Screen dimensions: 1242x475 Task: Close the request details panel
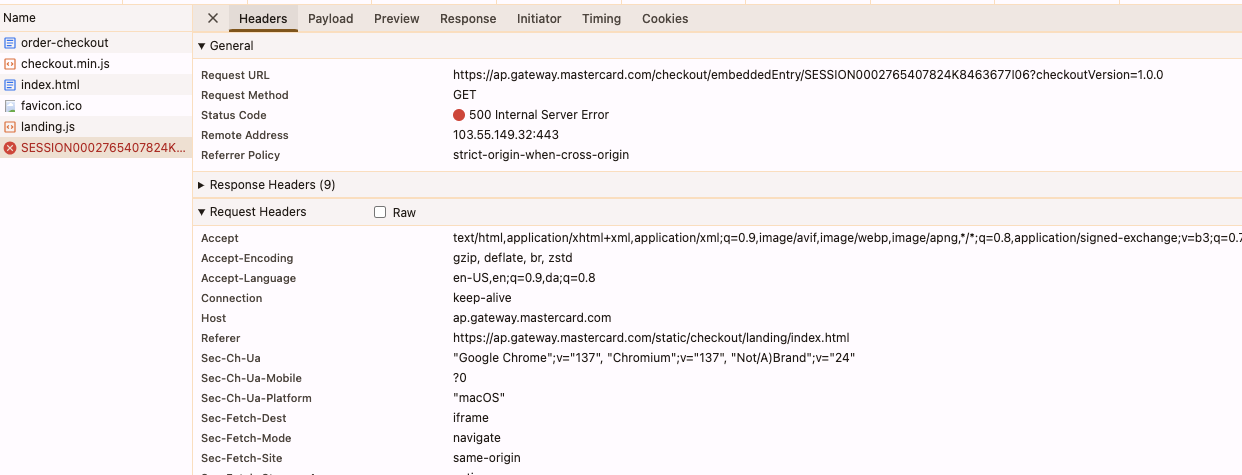212,18
